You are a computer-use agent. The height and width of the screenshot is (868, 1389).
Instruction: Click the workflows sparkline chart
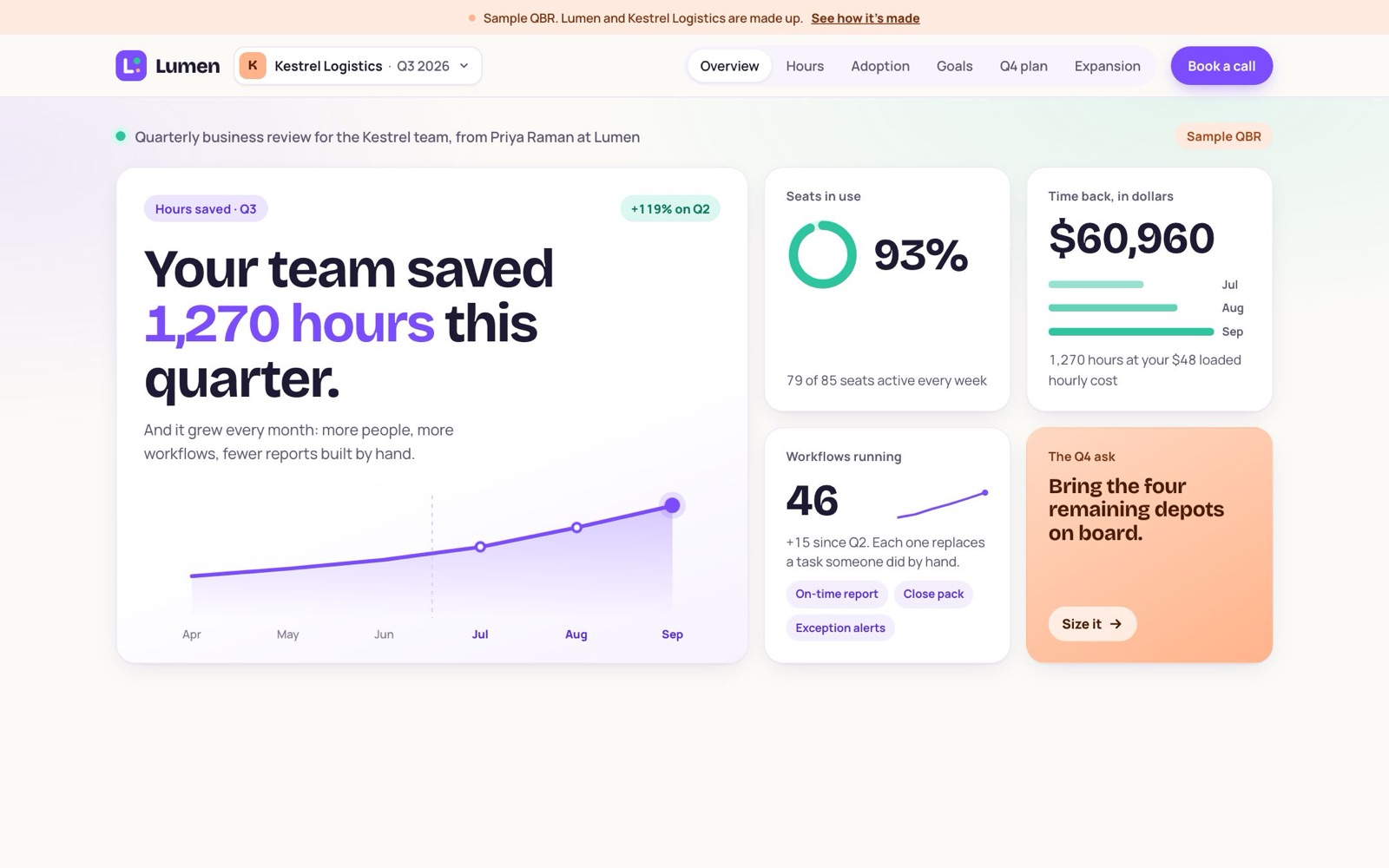pyautogui.click(x=943, y=504)
